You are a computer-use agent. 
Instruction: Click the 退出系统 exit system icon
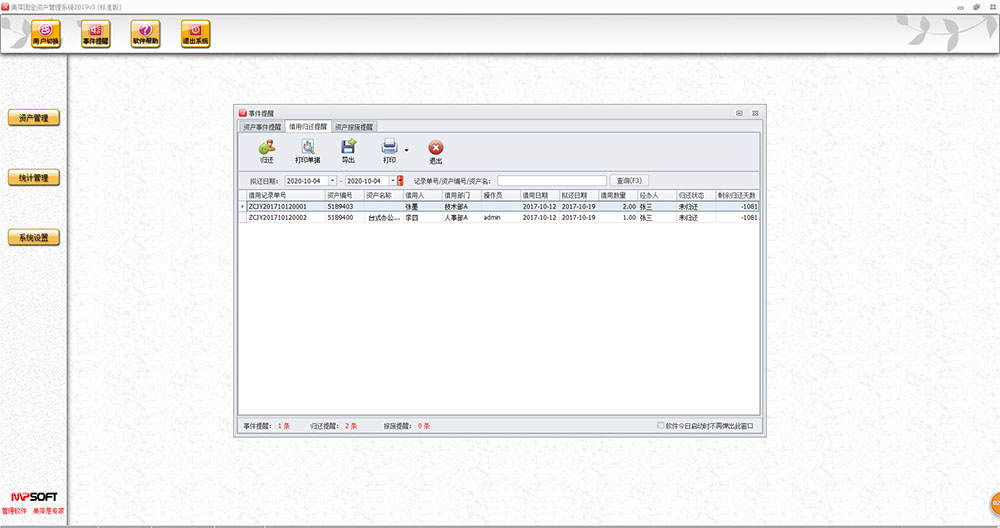(x=196, y=36)
